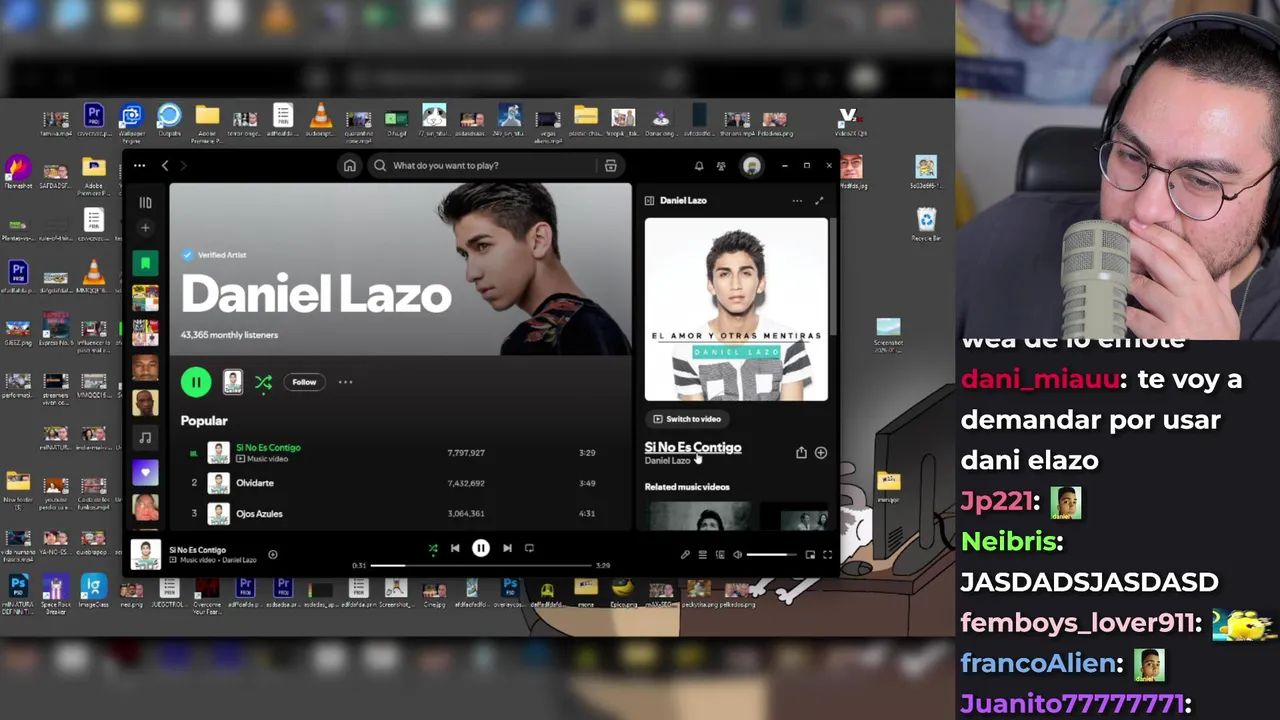
Task: Click the 'Switch to video' button
Action: (x=687, y=419)
